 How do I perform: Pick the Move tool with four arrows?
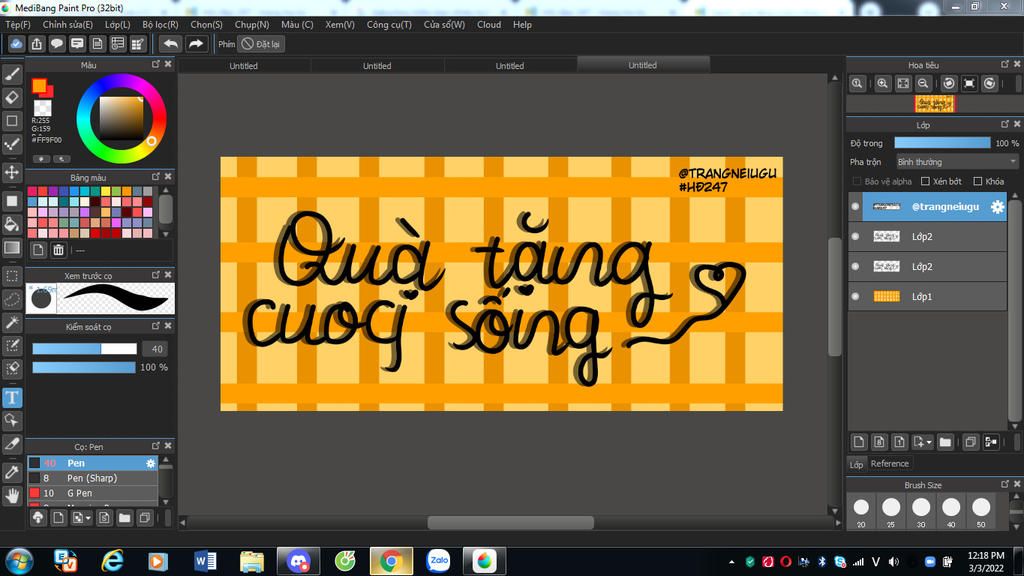click(x=12, y=172)
